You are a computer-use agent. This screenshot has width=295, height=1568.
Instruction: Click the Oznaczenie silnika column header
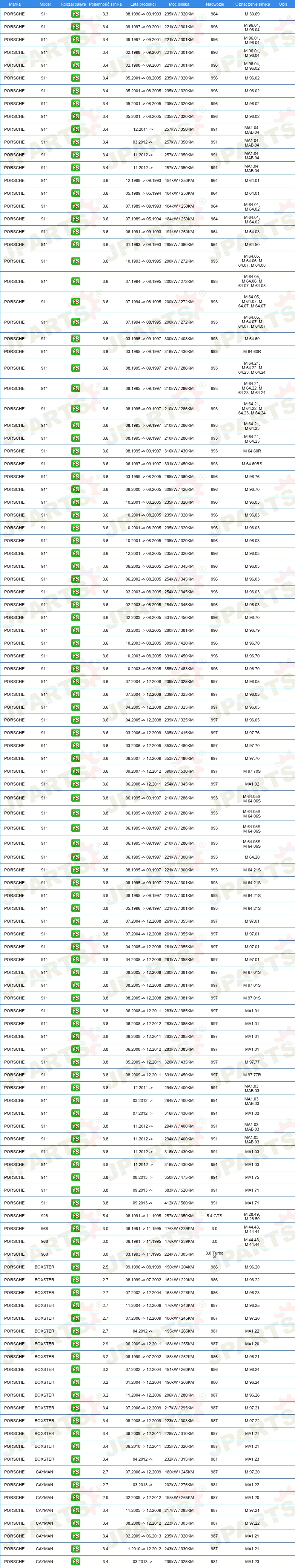(252, 4)
